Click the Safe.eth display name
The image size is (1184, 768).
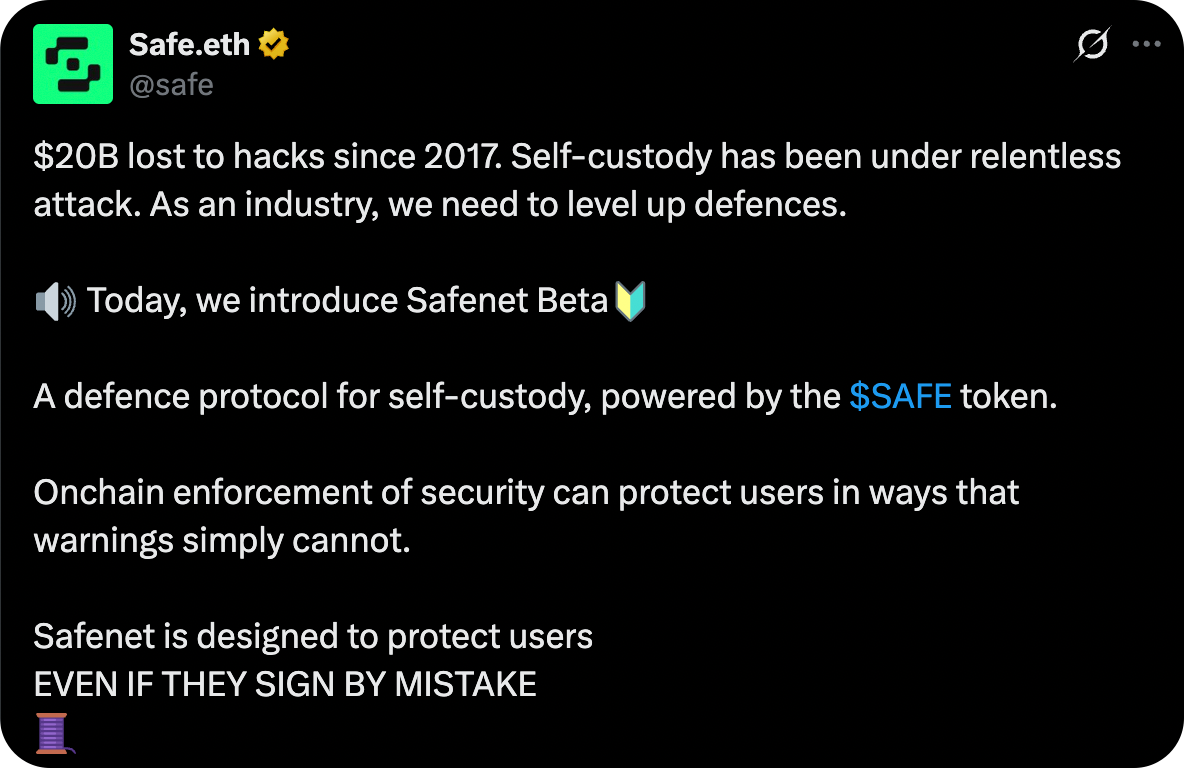pyautogui.click(x=191, y=45)
